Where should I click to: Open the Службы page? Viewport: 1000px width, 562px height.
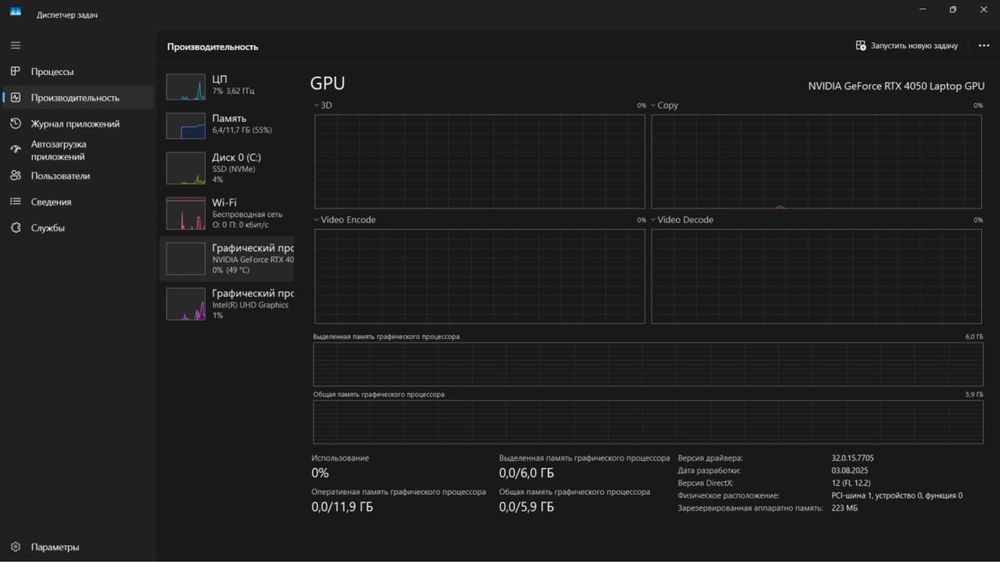(x=77, y=228)
